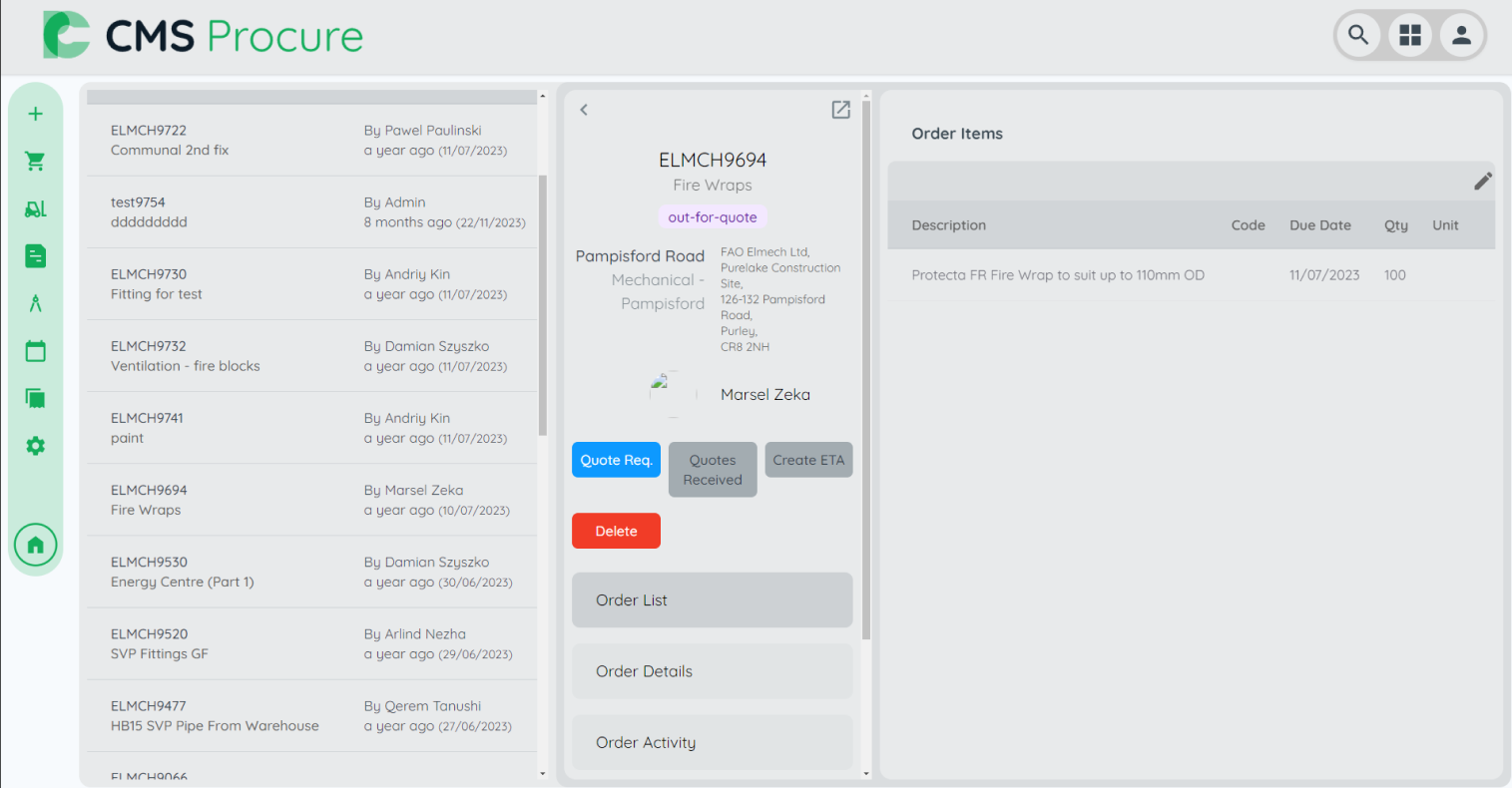1512x788 pixels.
Task: Expand the Order Activity section
Action: coord(712,742)
